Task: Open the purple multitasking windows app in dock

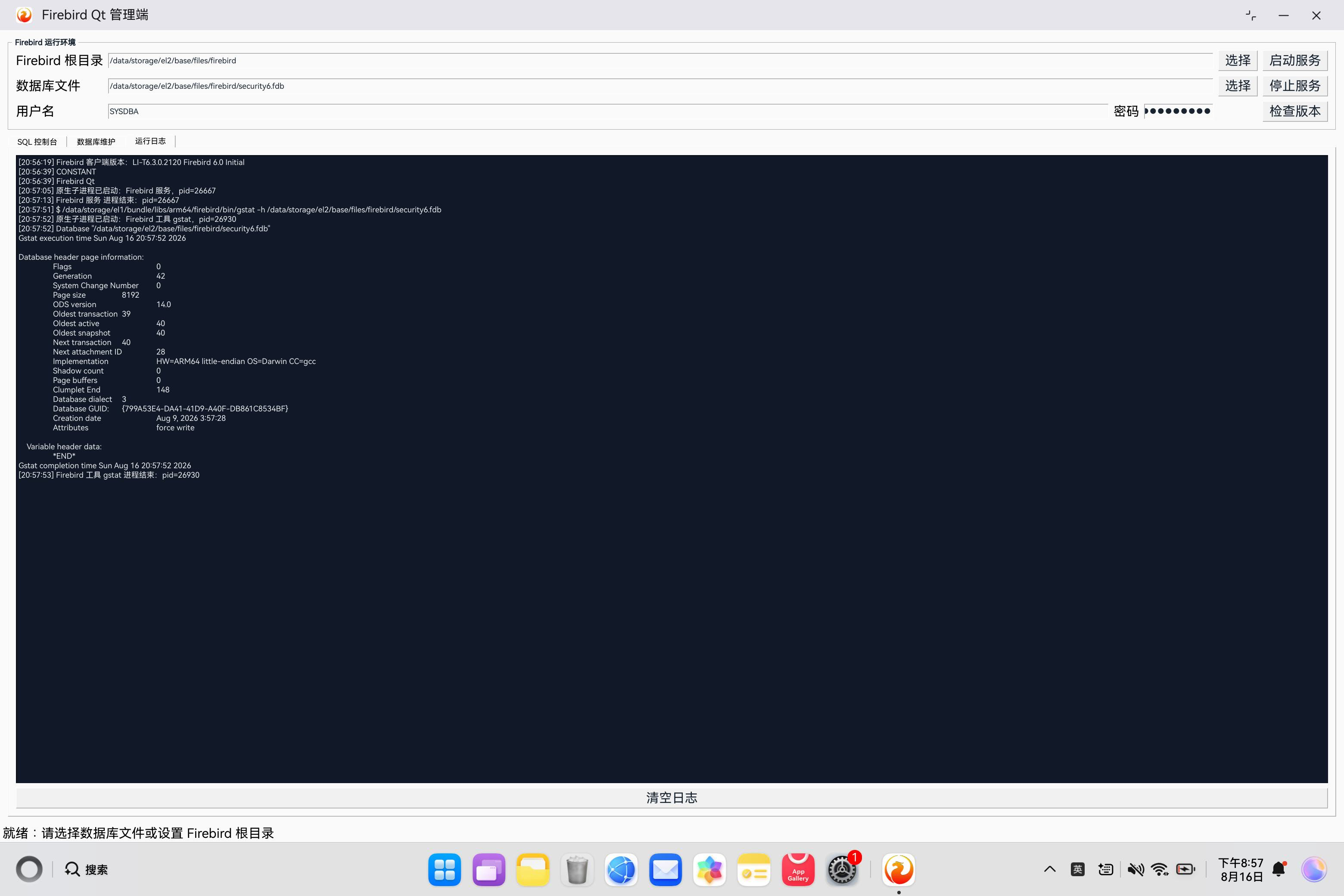Action: tap(488, 870)
